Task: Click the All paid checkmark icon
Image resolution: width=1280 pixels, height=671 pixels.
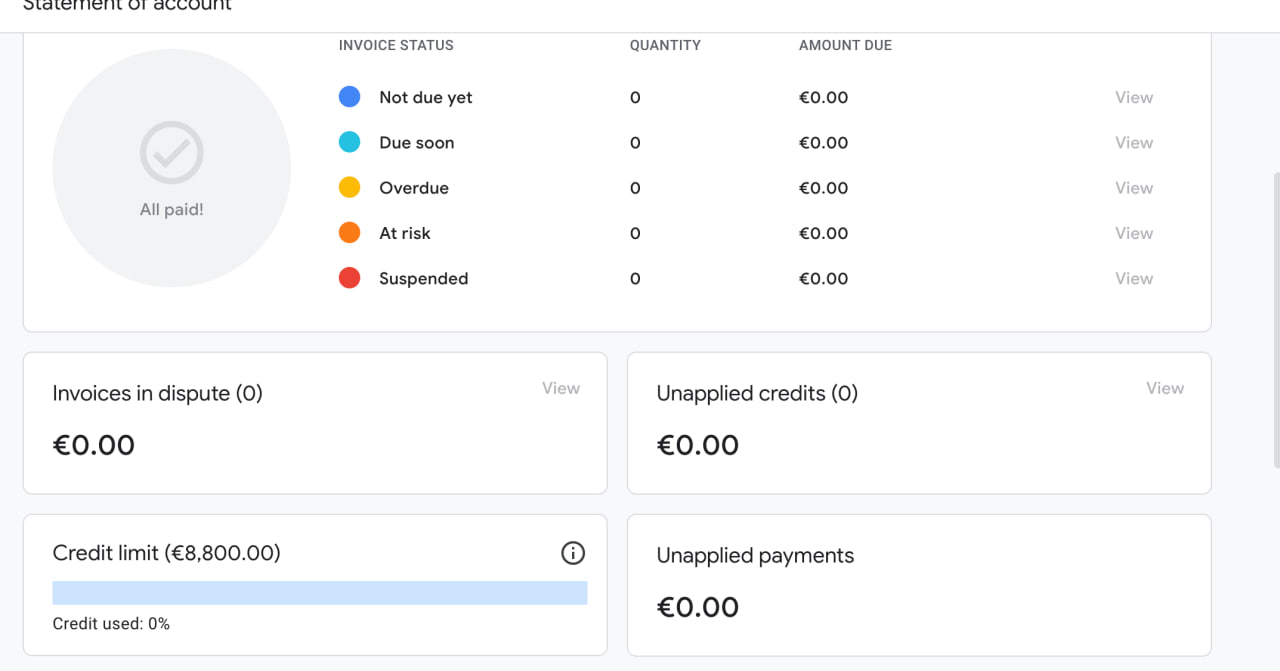Action: tap(172, 153)
